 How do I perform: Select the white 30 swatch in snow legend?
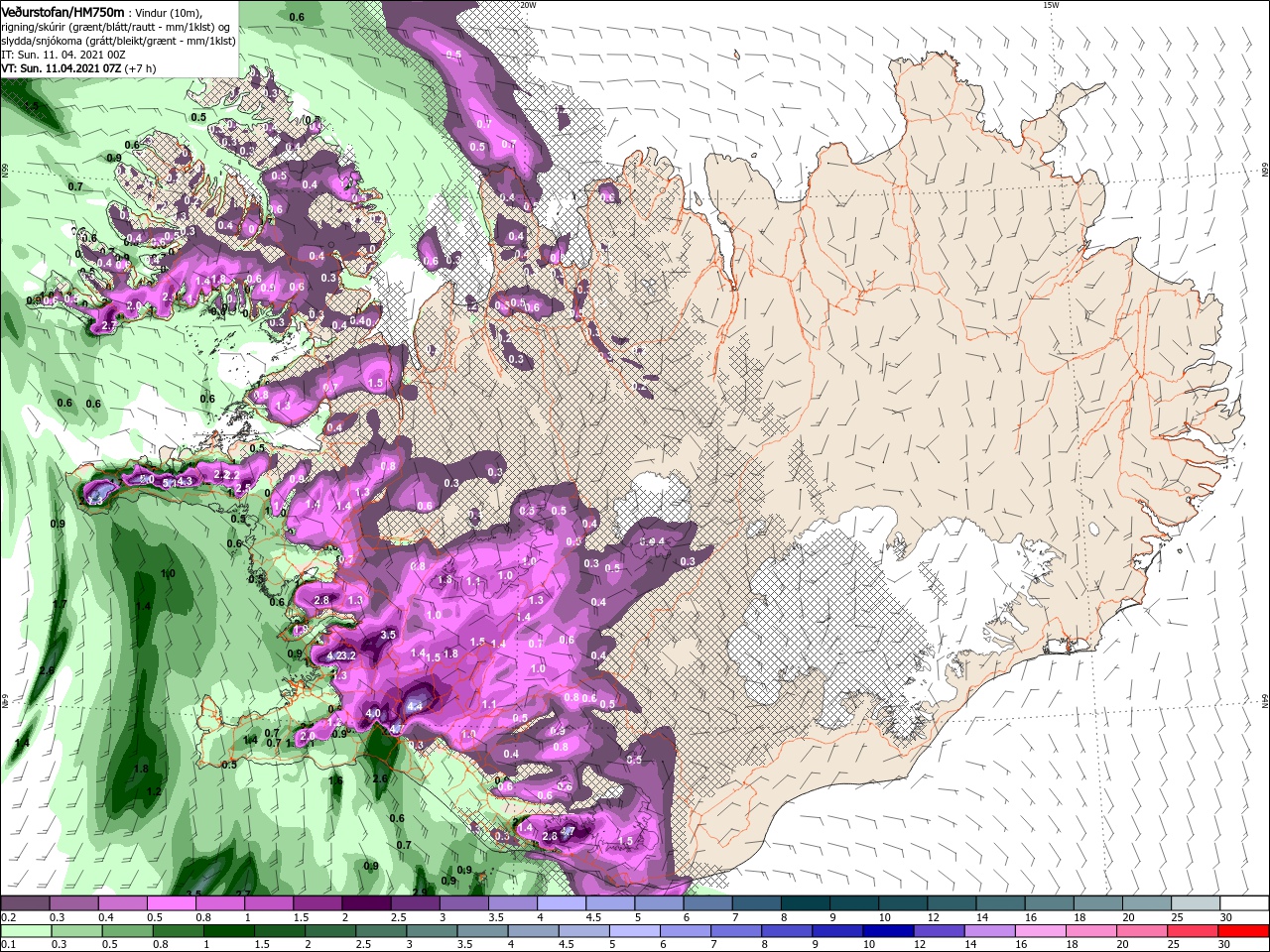click(x=1244, y=903)
